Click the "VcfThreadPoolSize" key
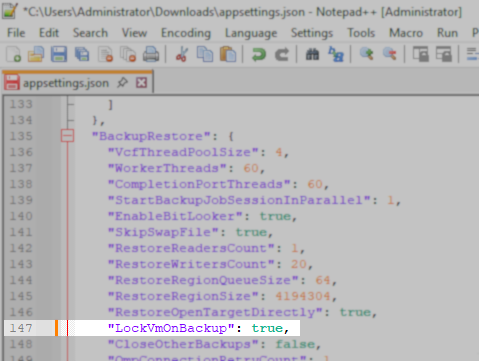This screenshot has width=479, height=361. (x=183, y=152)
